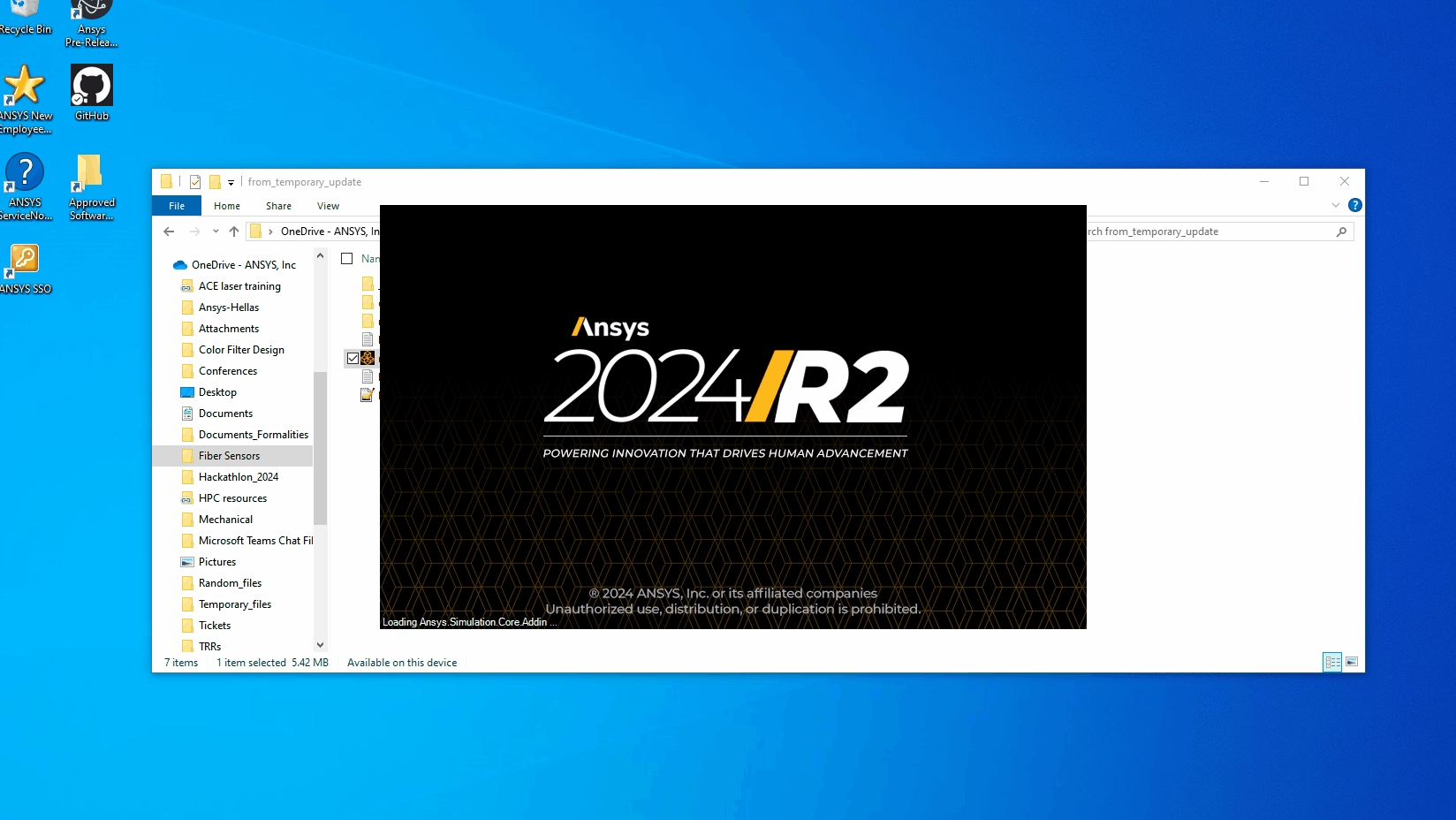Expand the address bar path chevron
Viewport: 1456px width, 820px height.
[x=270, y=232]
